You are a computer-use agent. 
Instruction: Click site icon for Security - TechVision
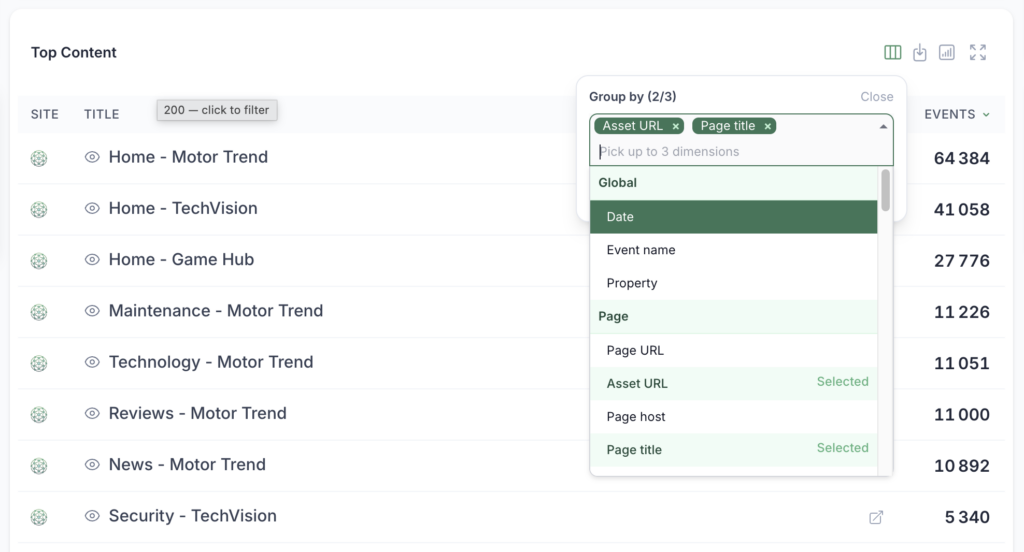pyautogui.click(x=39, y=517)
